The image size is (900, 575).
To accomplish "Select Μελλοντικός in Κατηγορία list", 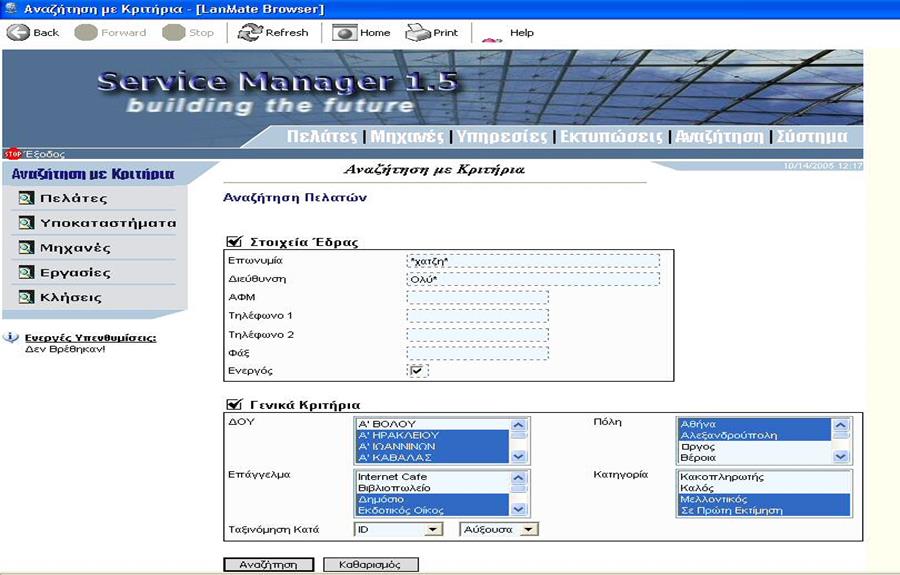I will pos(764,499).
